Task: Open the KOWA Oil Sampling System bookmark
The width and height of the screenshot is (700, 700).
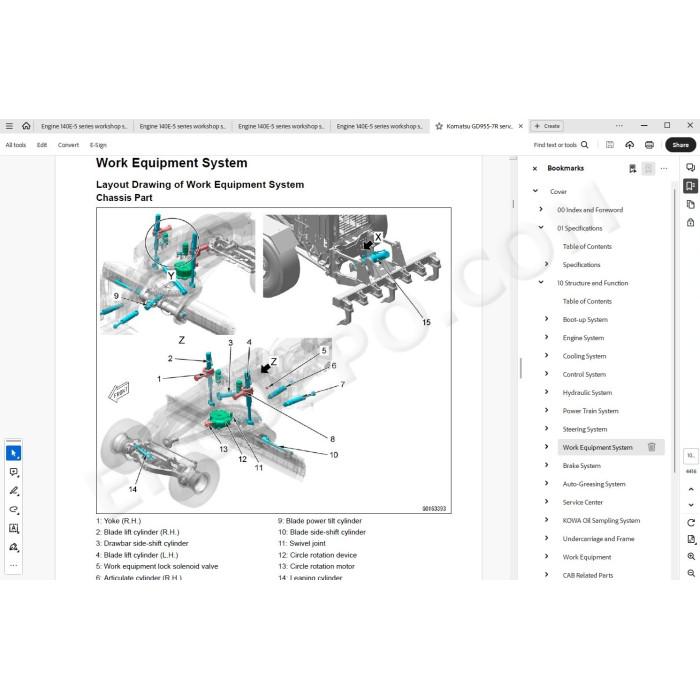Action: point(601,521)
